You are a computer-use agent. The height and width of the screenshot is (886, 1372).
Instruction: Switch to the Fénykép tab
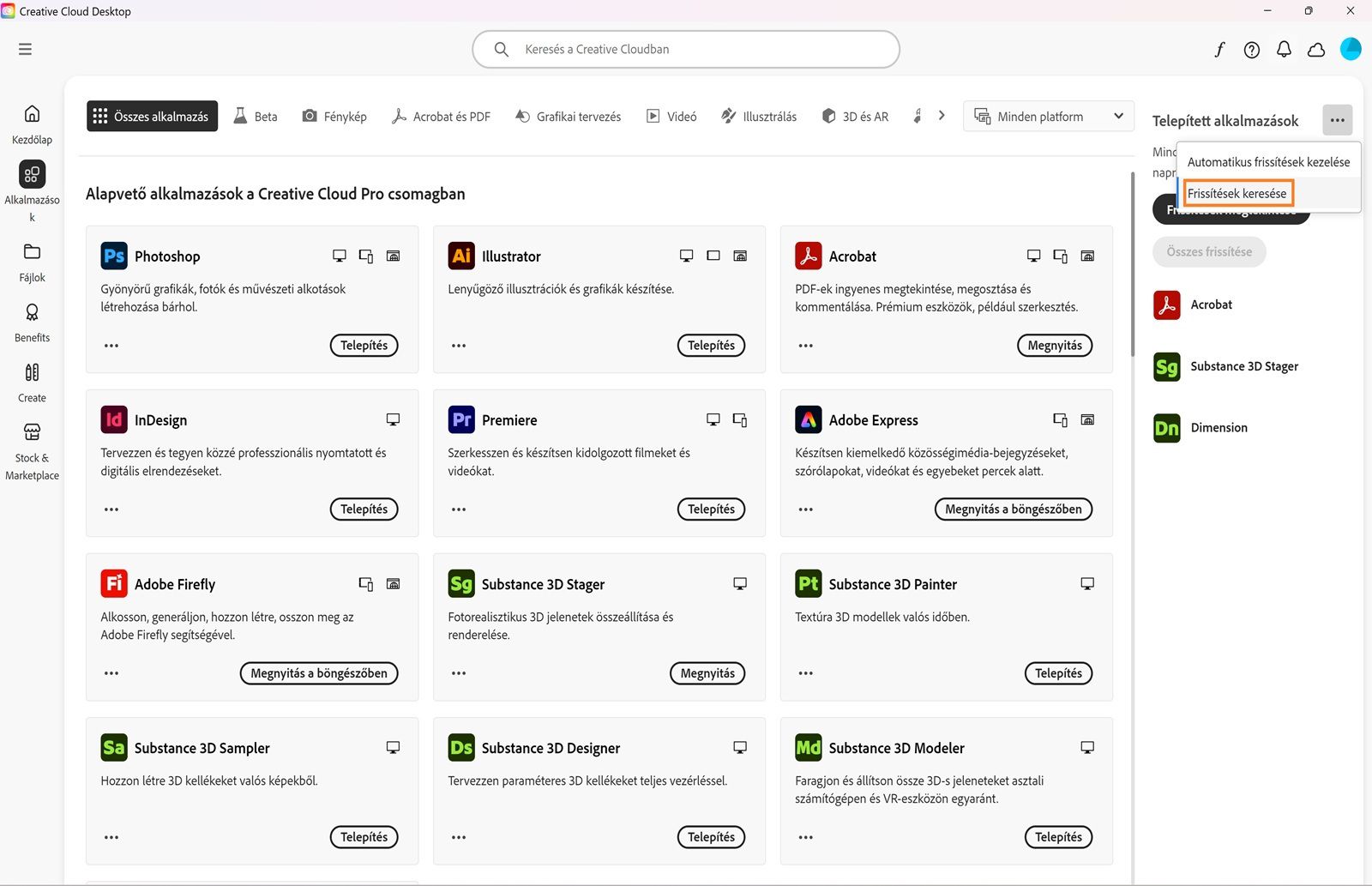334,117
